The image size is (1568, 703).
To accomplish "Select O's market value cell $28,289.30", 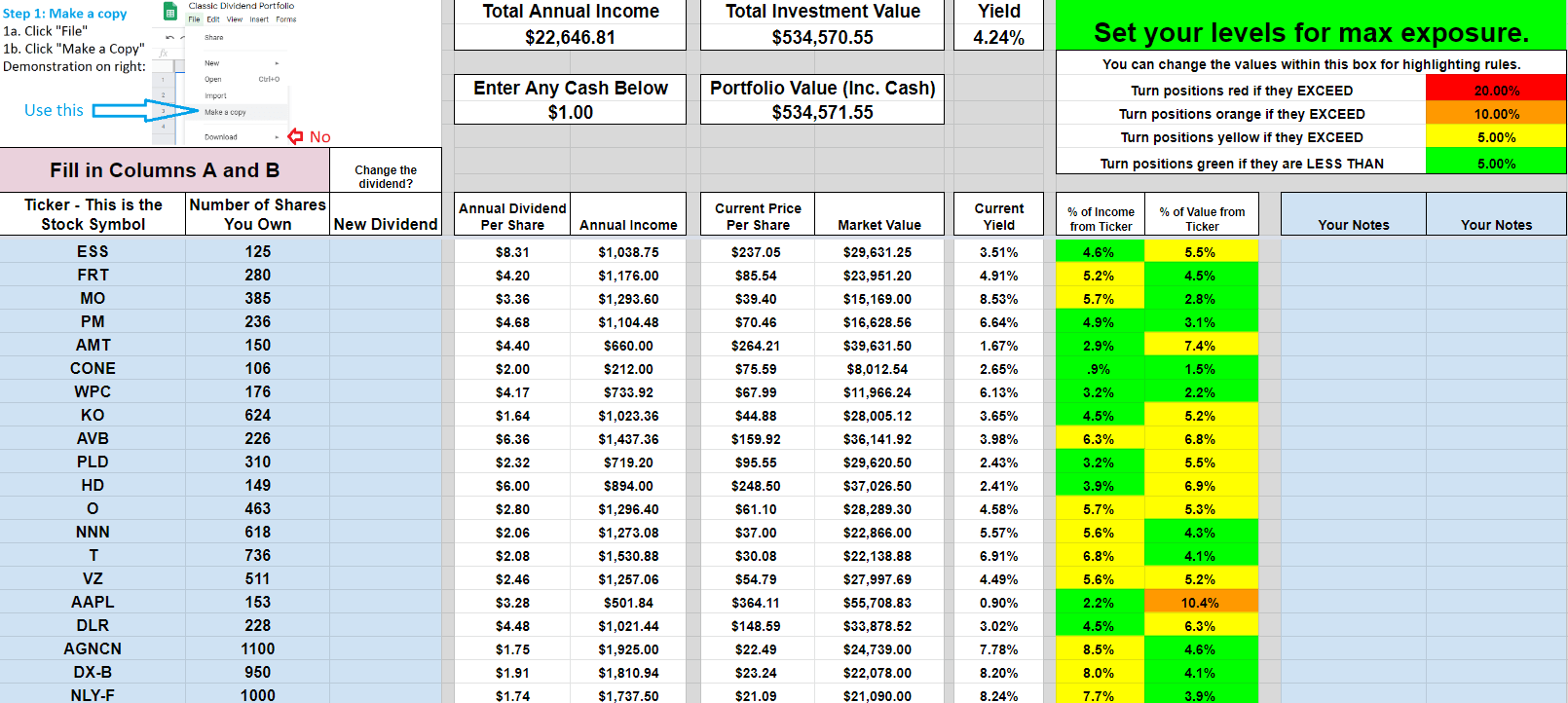I will click(879, 509).
